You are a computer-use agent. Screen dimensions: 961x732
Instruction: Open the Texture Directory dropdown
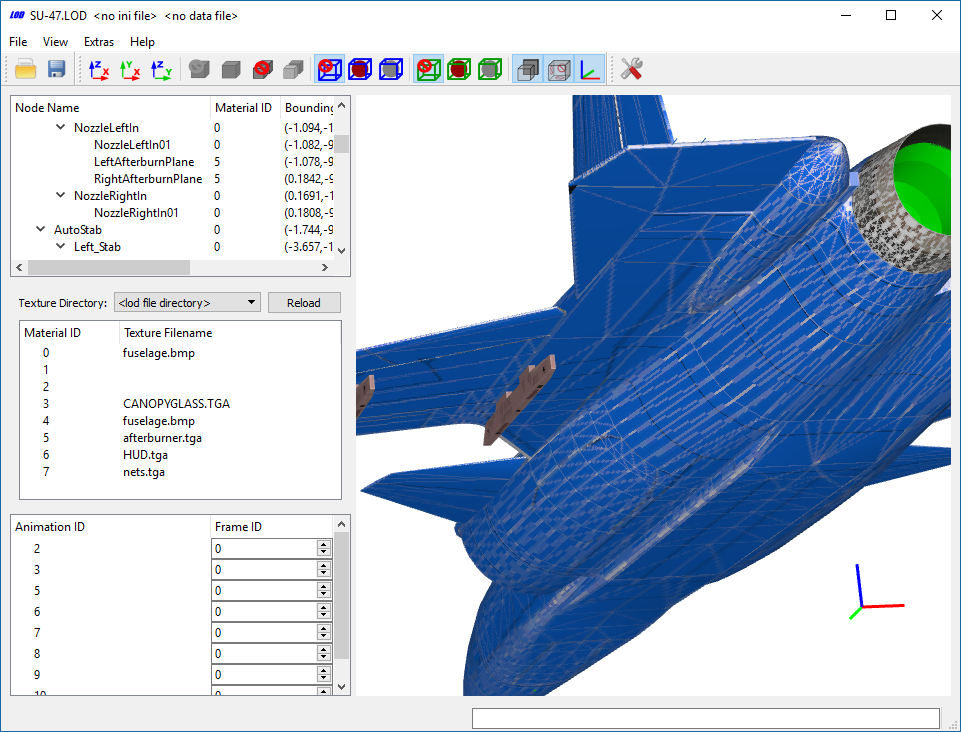click(x=187, y=302)
